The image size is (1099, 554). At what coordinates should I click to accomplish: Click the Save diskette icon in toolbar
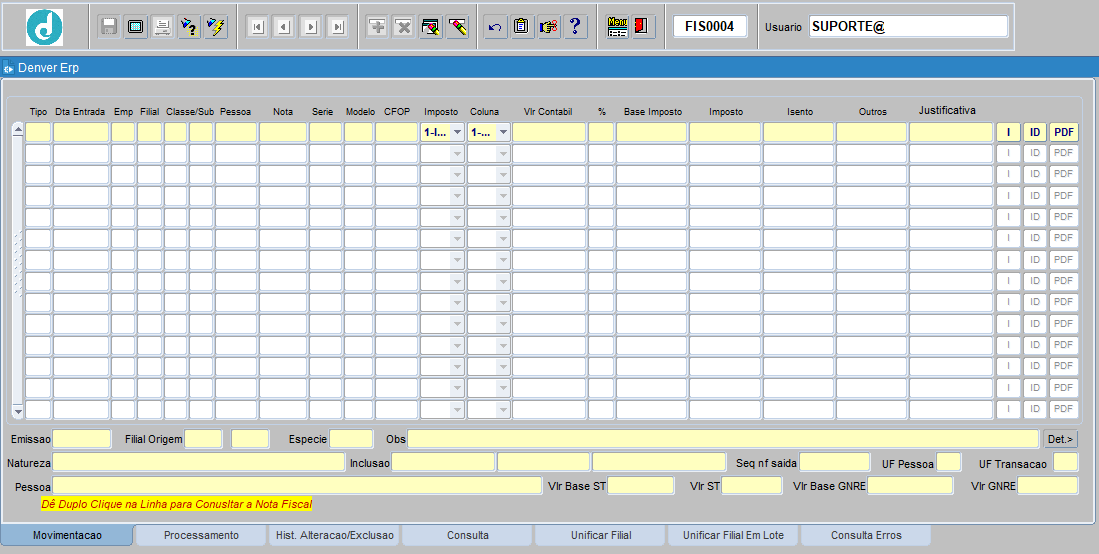tap(109, 27)
